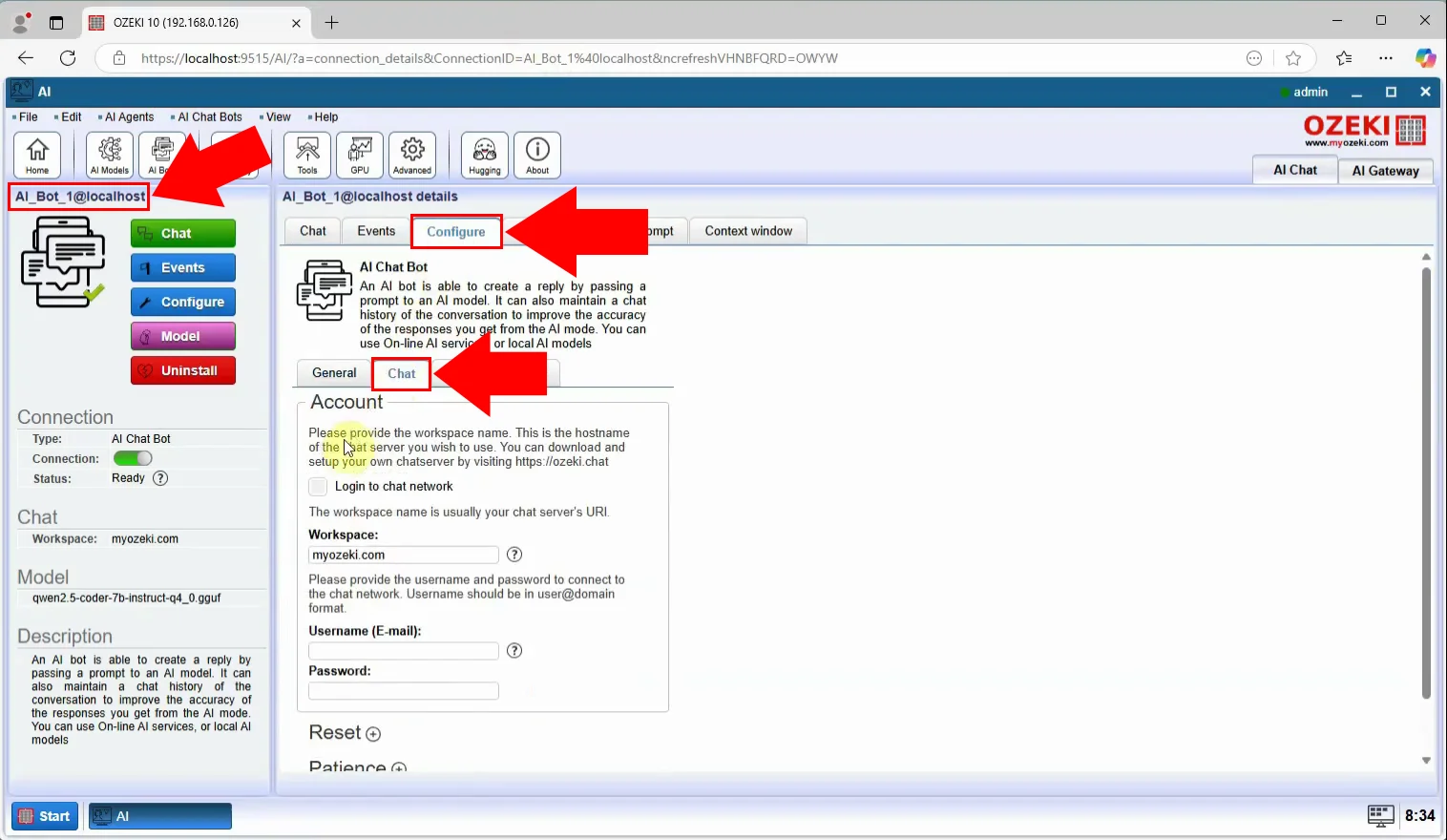Click the scrollbar up arrow
The width and height of the screenshot is (1447, 840).
coord(1426,257)
